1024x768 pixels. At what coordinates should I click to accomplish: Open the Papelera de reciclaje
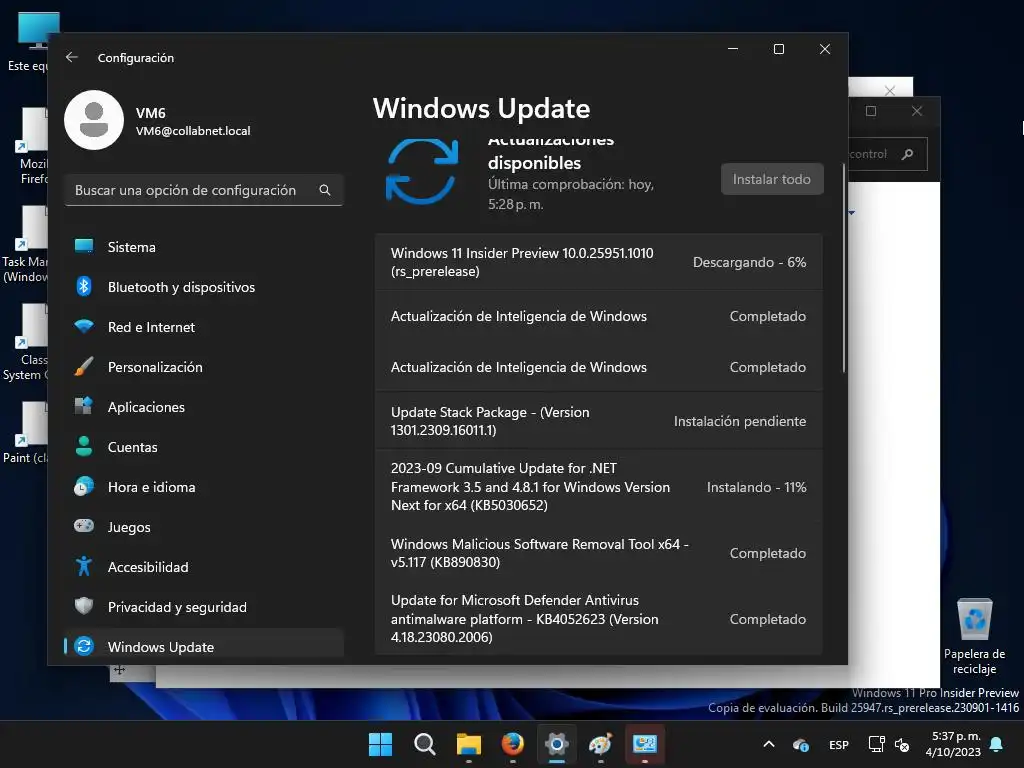[974, 636]
